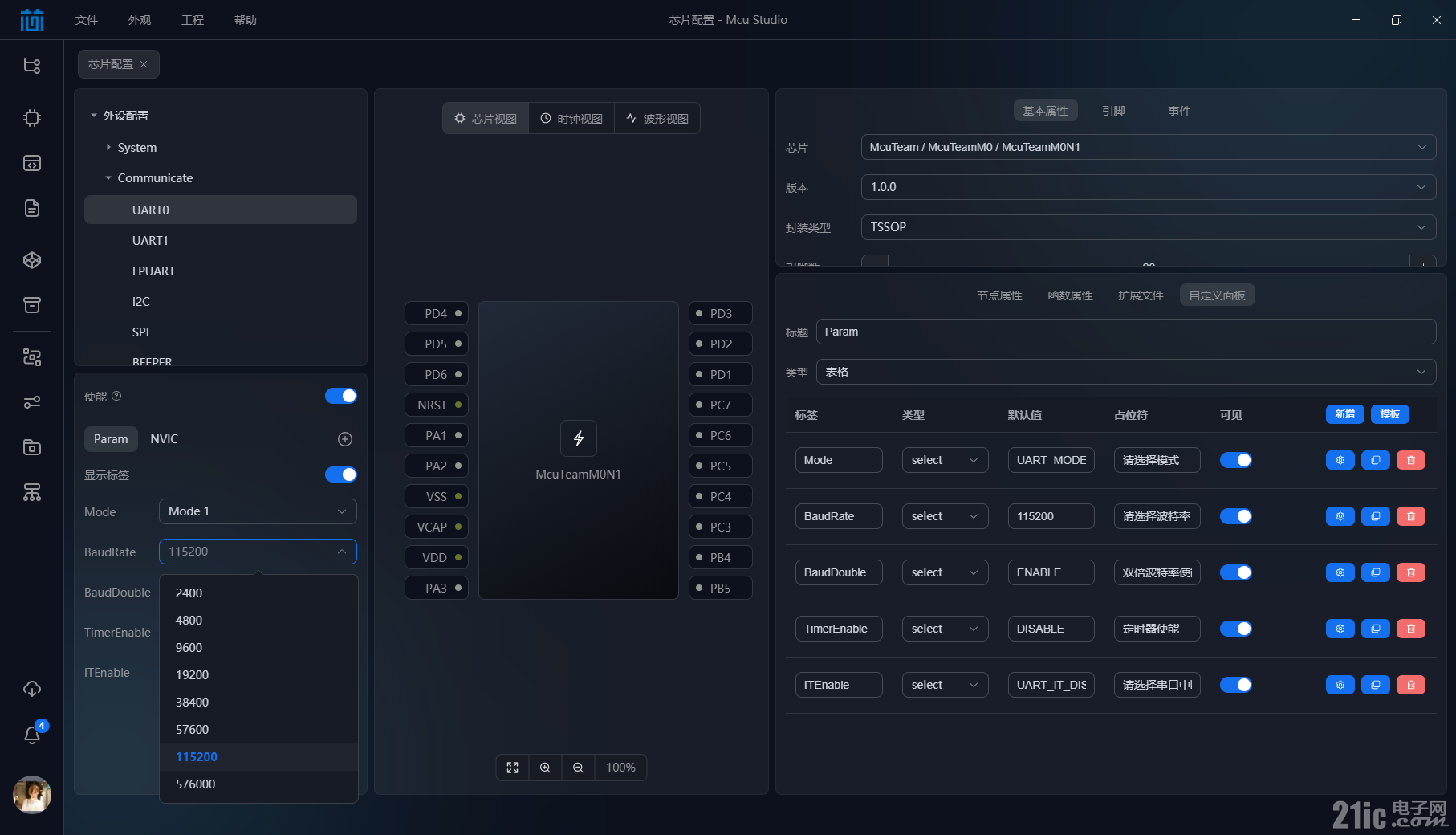Select LPUART in the peripheral tree
The width and height of the screenshot is (1456, 835).
click(221, 271)
